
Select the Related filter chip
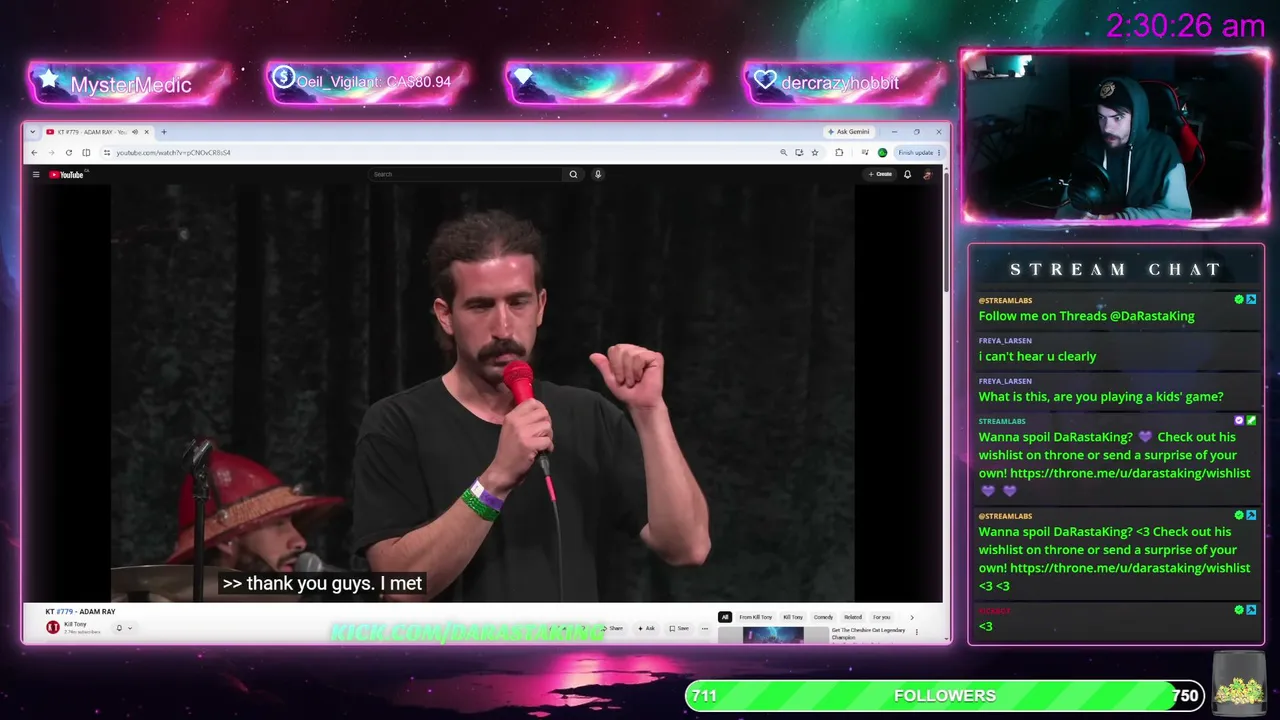pos(853,617)
